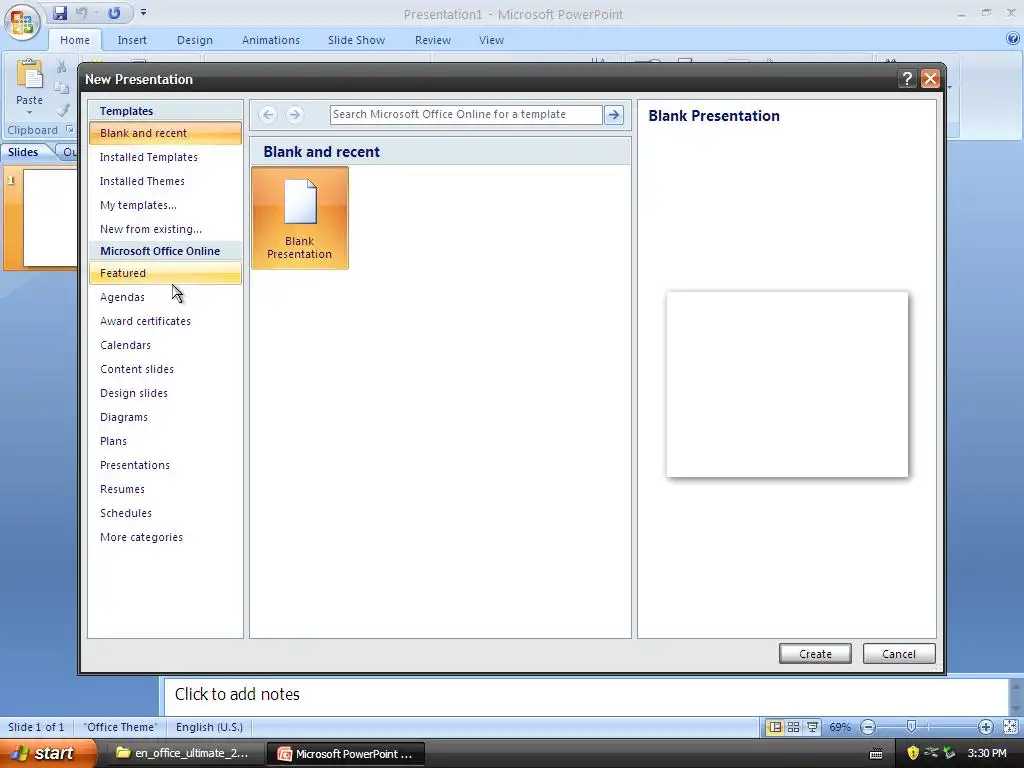
Task: Click the Cut scissors icon
Action: pos(61,67)
